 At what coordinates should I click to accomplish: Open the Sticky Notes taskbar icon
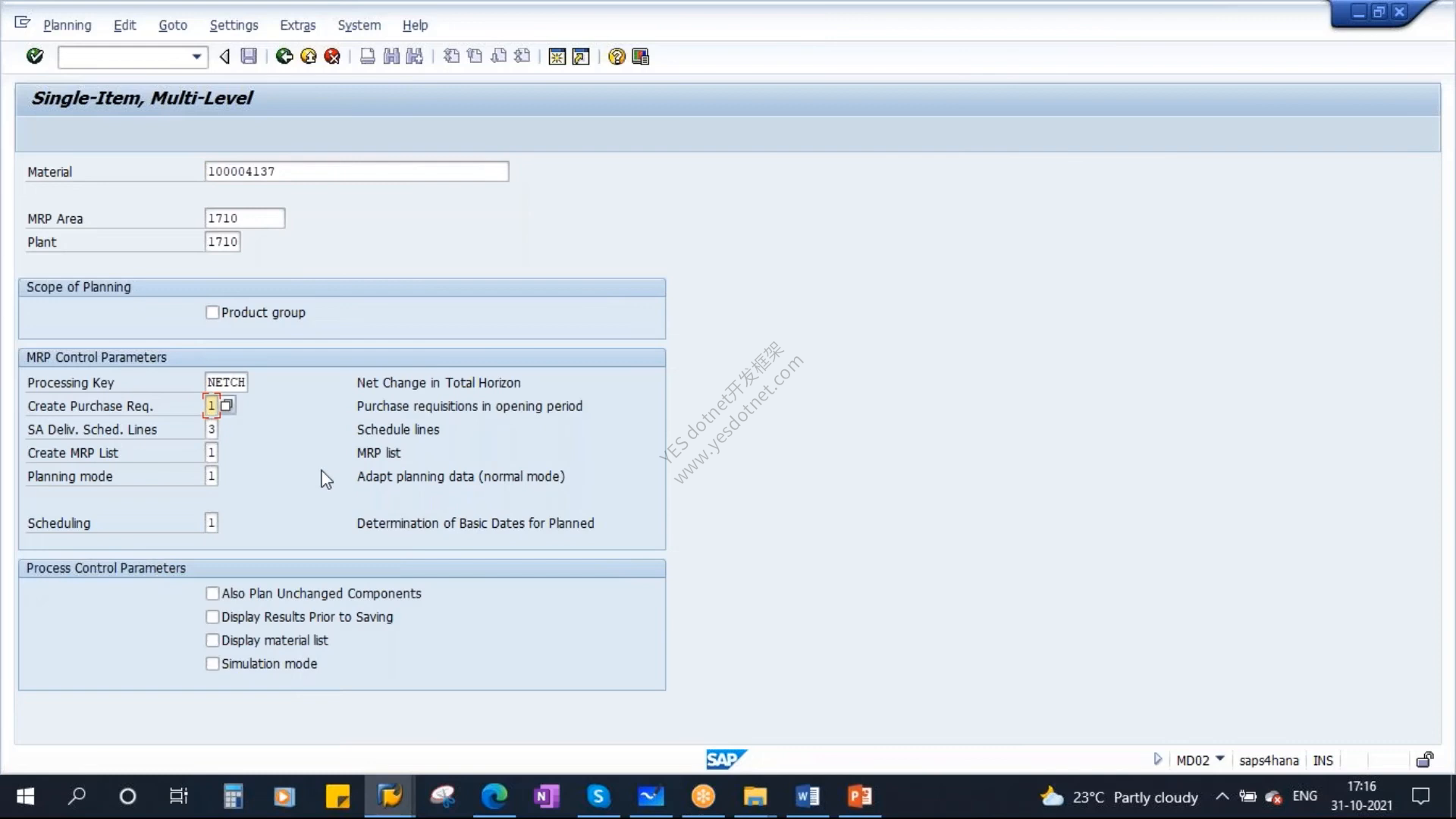click(x=337, y=796)
